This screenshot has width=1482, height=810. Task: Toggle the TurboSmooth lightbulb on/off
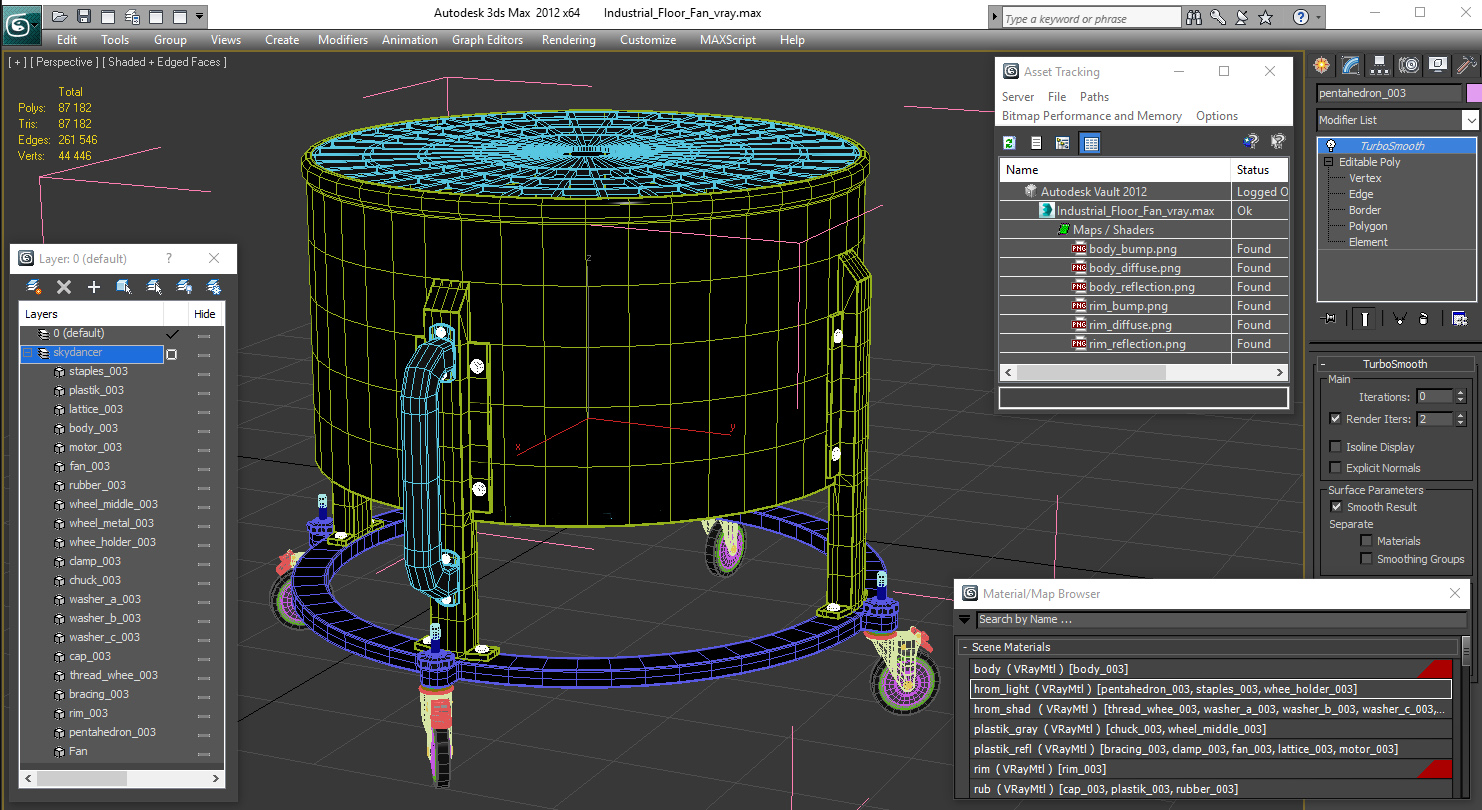pyautogui.click(x=1330, y=146)
